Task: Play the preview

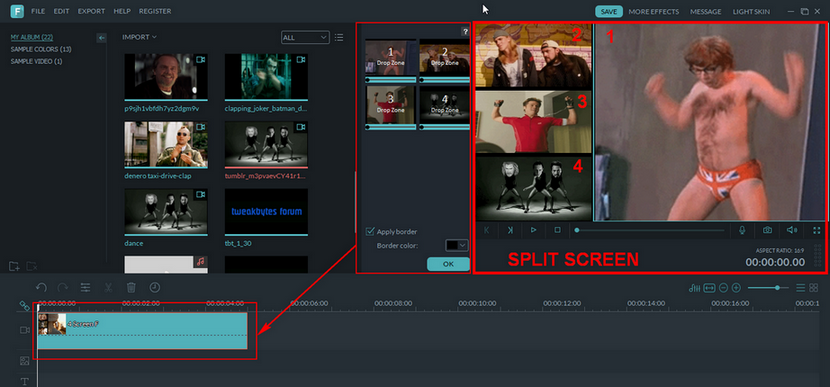Action: click(534, 230)
